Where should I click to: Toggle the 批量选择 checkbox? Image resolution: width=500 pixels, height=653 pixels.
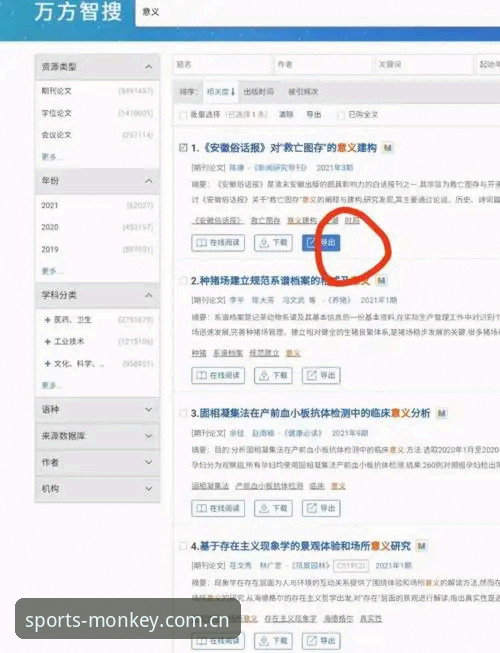183,115
